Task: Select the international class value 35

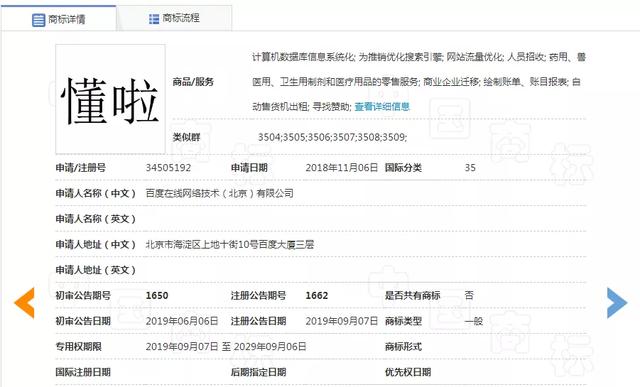Action: [x=470, y=168]
